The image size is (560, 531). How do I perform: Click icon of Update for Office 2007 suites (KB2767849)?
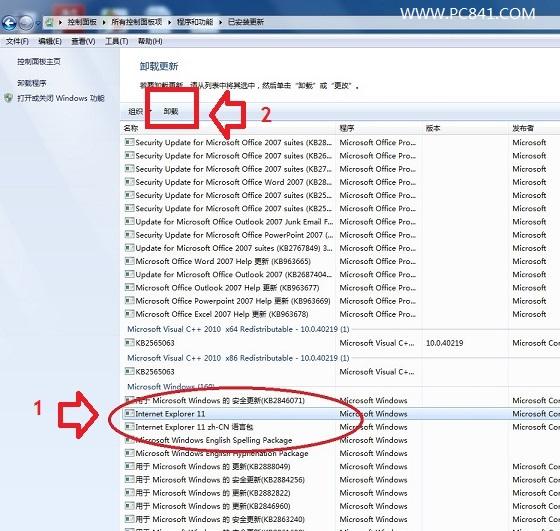129,248
